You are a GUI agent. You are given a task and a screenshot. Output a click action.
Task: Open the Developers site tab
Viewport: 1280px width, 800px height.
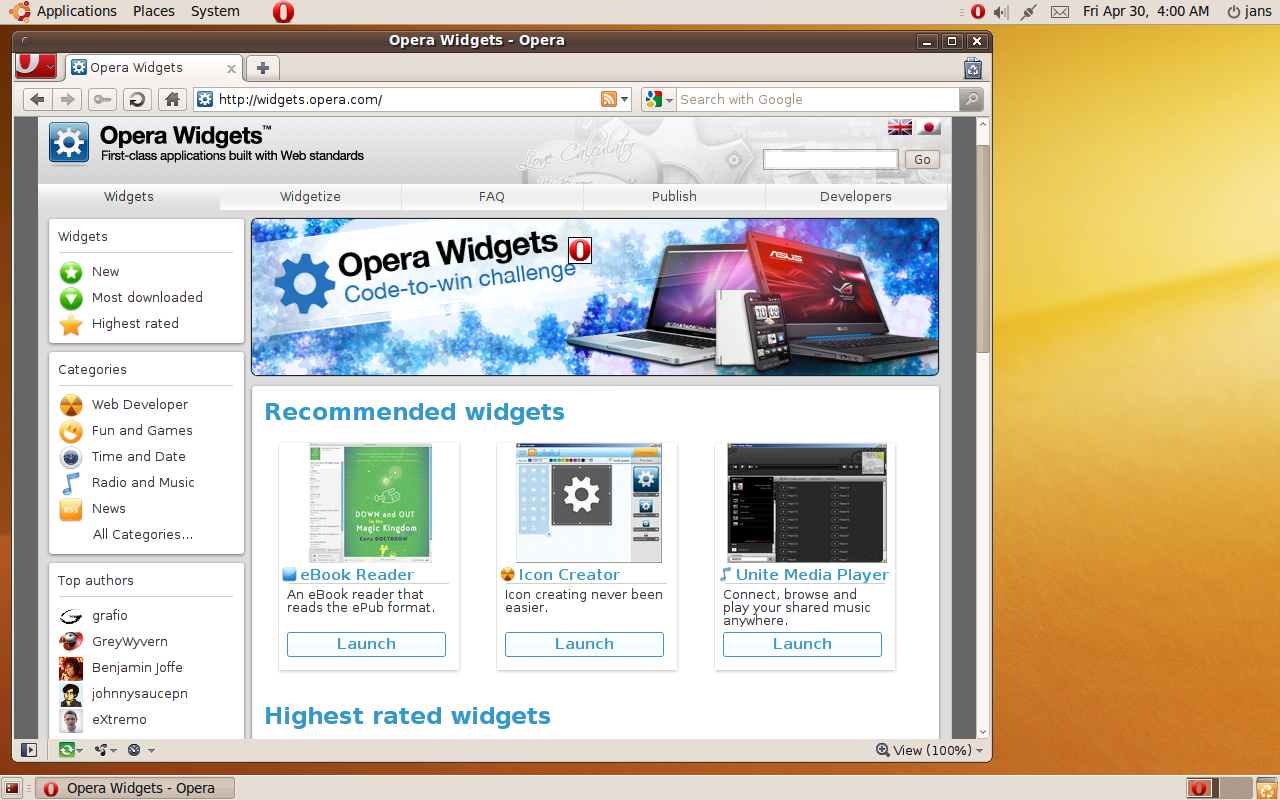[x=856, y=197]
